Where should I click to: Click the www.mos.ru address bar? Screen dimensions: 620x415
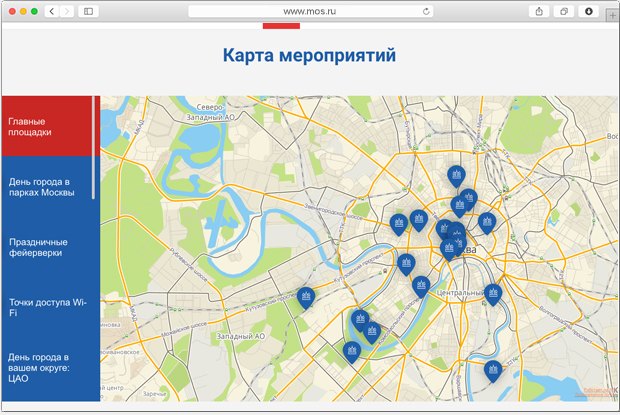pos(308,11)
